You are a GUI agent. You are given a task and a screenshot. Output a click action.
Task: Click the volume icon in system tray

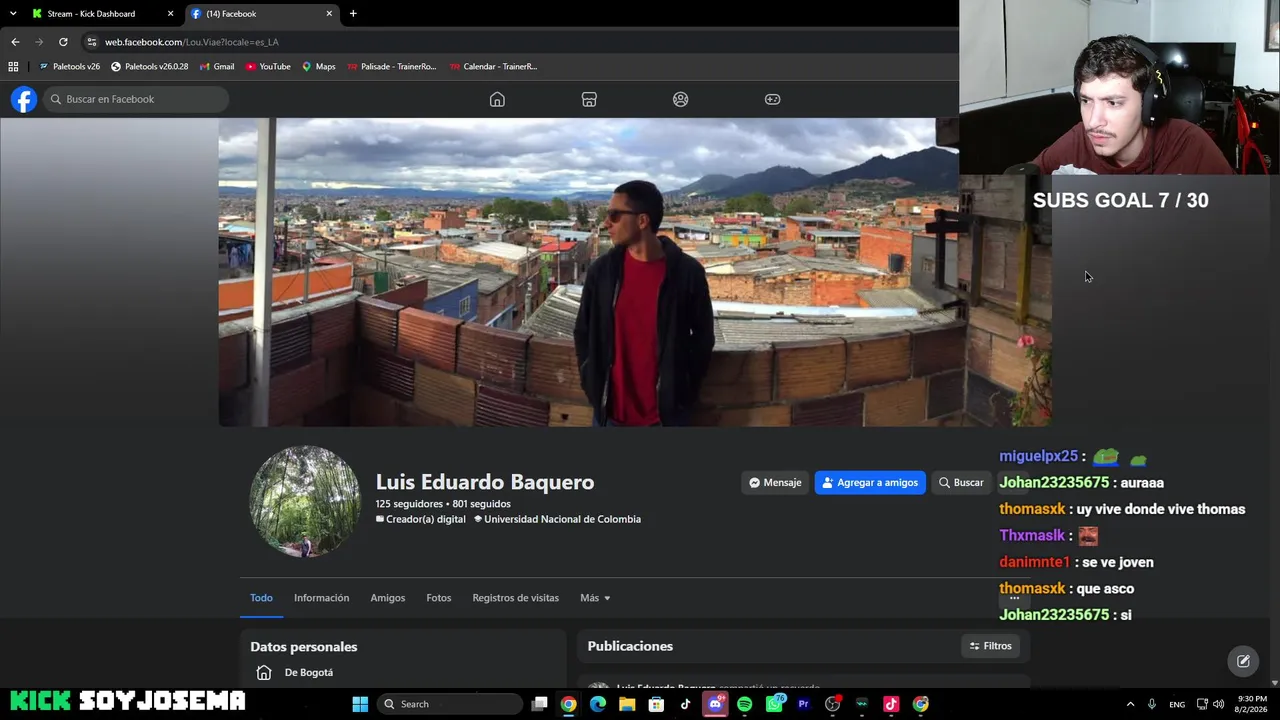(x=1218, y=704)
